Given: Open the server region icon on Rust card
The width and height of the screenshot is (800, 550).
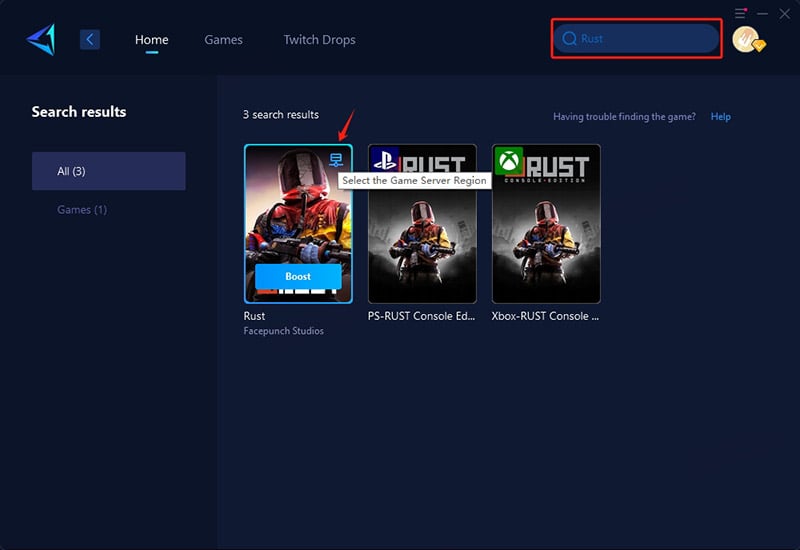Looking at the screenshot, I should [x=336, y=160].
